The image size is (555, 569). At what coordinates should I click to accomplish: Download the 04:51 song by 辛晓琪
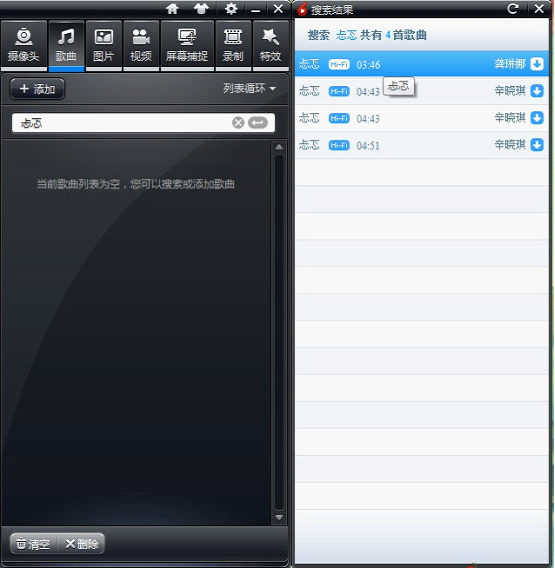click(537, 145)
